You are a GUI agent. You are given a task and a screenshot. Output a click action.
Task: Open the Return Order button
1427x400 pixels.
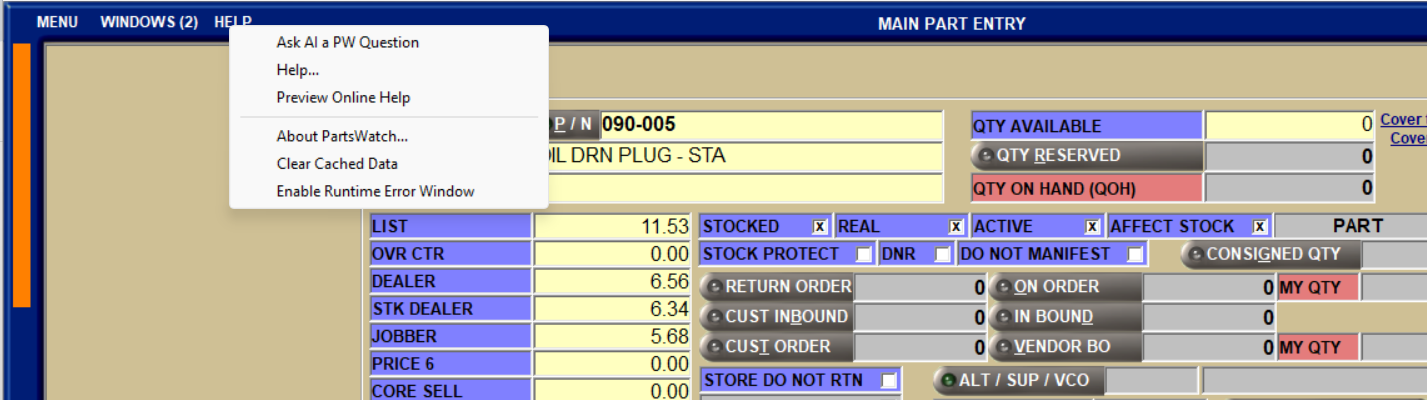pos(777,287)
